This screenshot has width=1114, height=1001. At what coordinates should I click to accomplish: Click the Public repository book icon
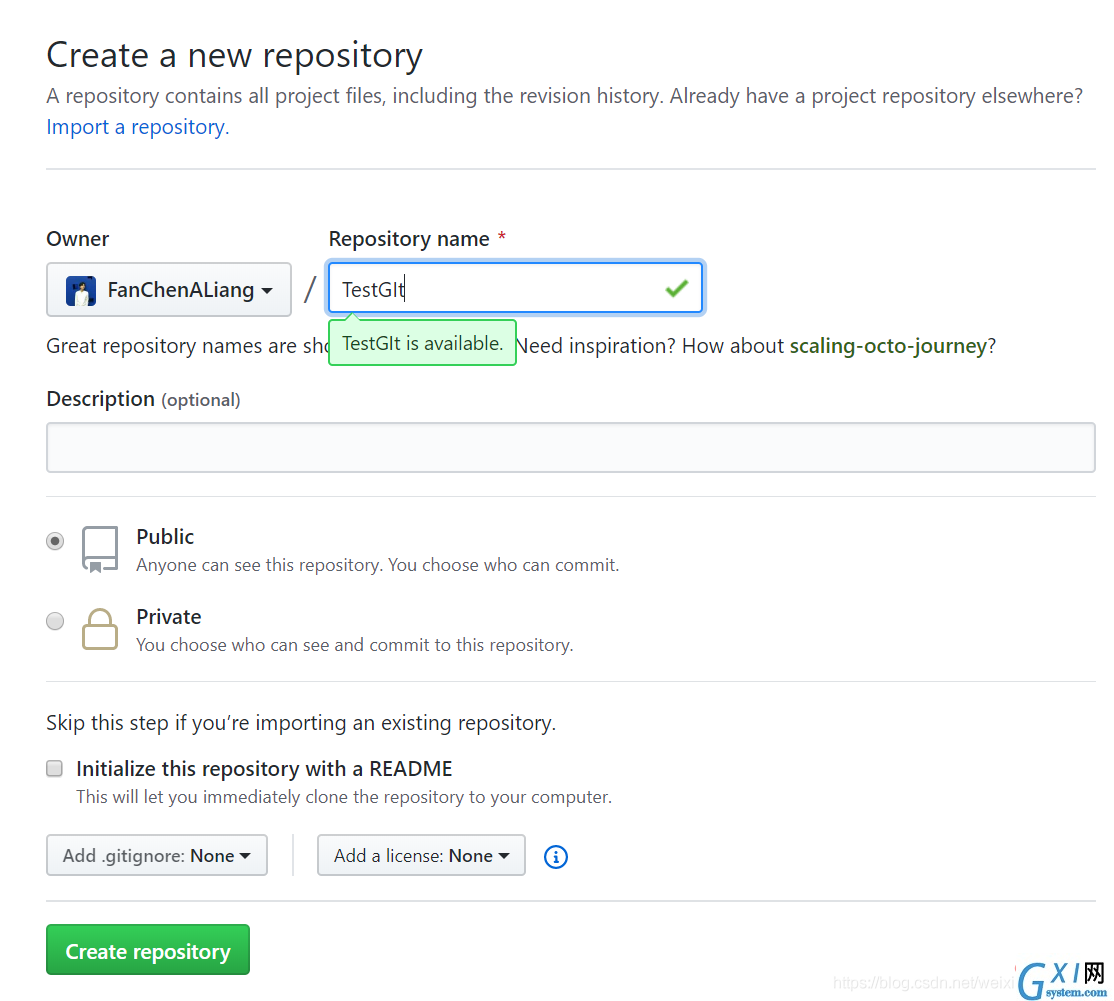100,549
